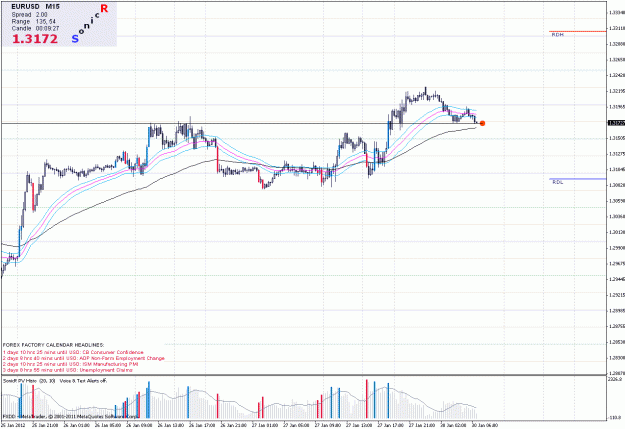Select the blue RDL level line
625x429 pixels.
click(578, 179)
